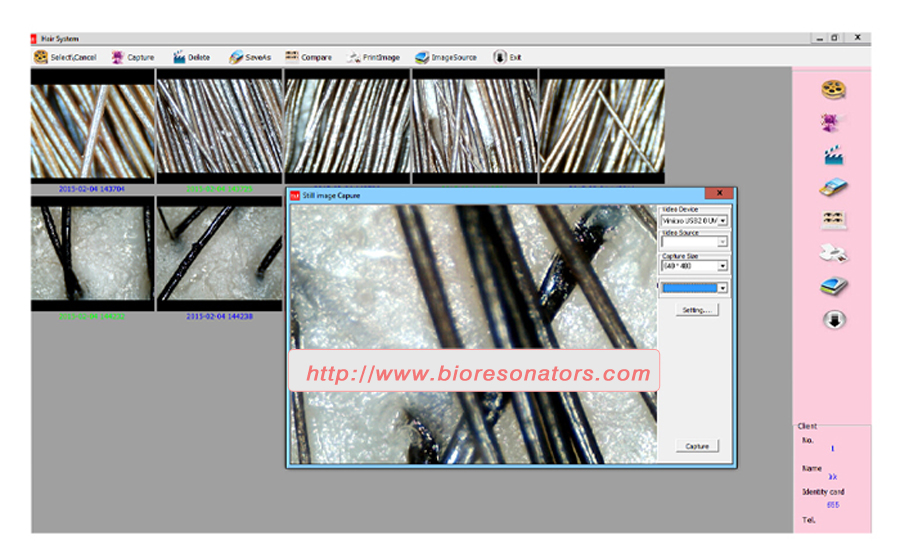Click Exit in the toolbar
Screen dimensions: 900x541
(x=507, y=57)
